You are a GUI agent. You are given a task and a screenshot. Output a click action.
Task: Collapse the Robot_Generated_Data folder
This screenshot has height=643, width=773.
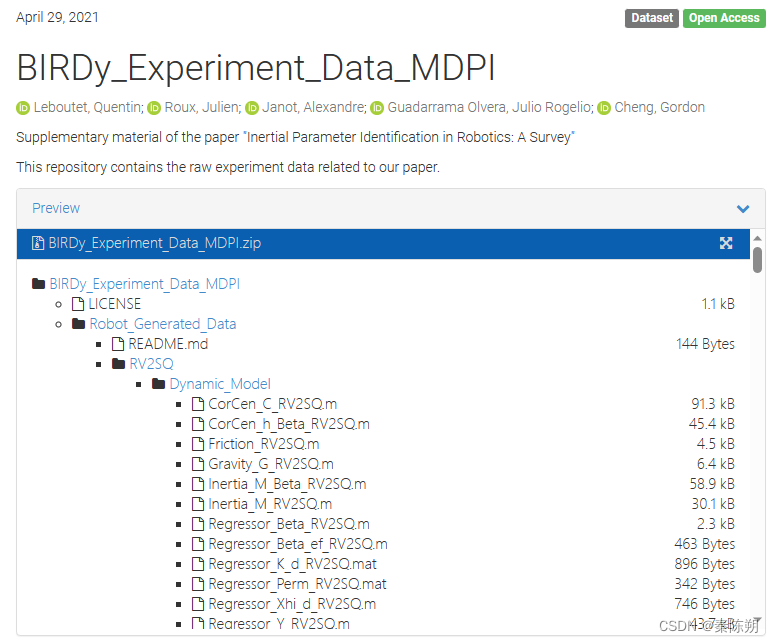(163, 324)
